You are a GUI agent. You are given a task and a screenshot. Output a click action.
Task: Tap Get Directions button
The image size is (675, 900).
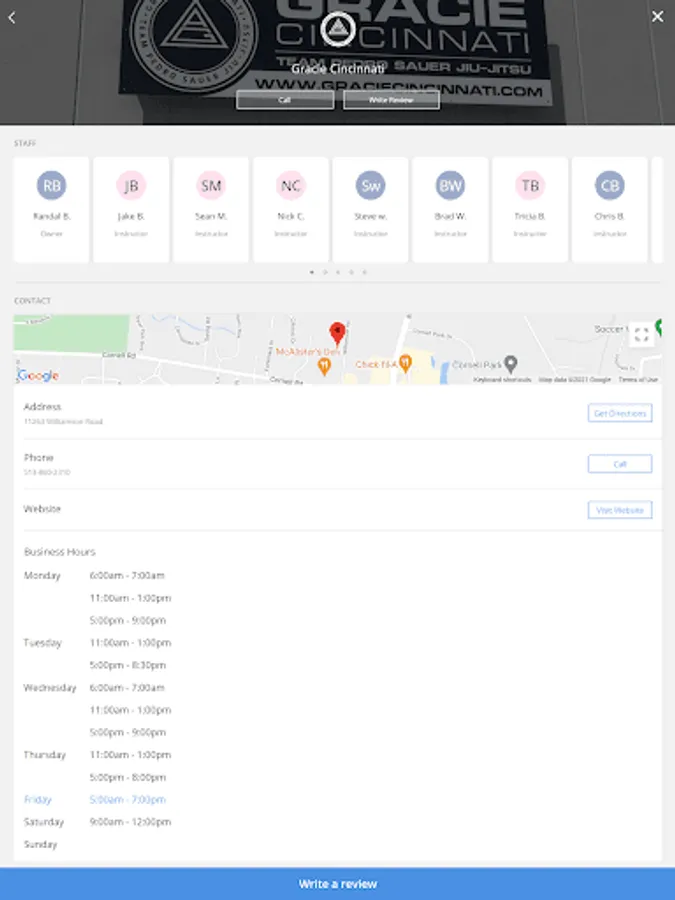[620, 413]
